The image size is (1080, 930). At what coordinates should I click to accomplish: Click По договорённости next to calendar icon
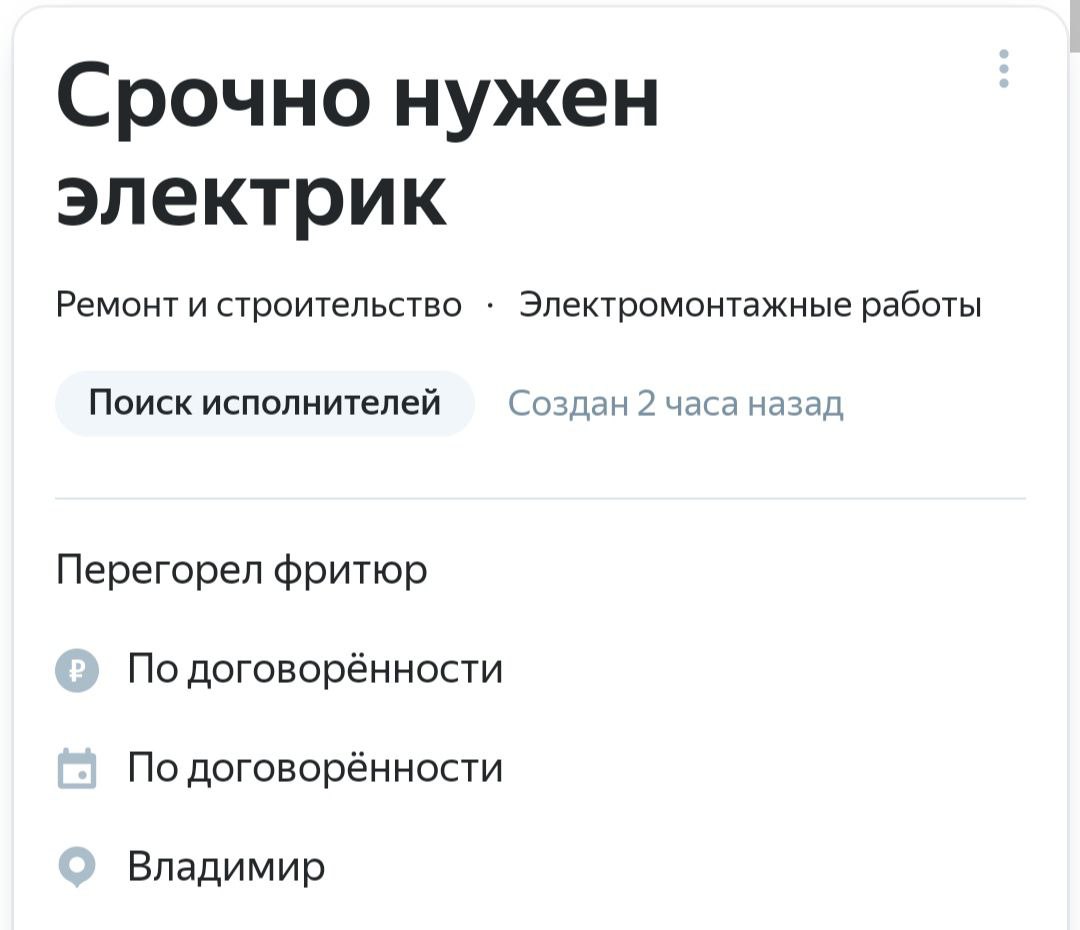point(315,767)
